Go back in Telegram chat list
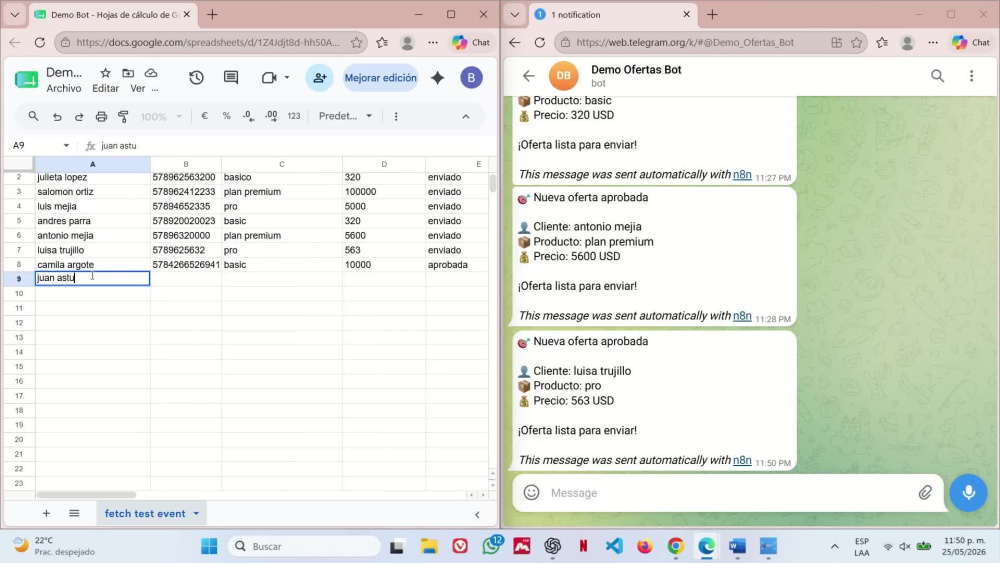Viewport: 1000px width, 563px height. point(528,76)
